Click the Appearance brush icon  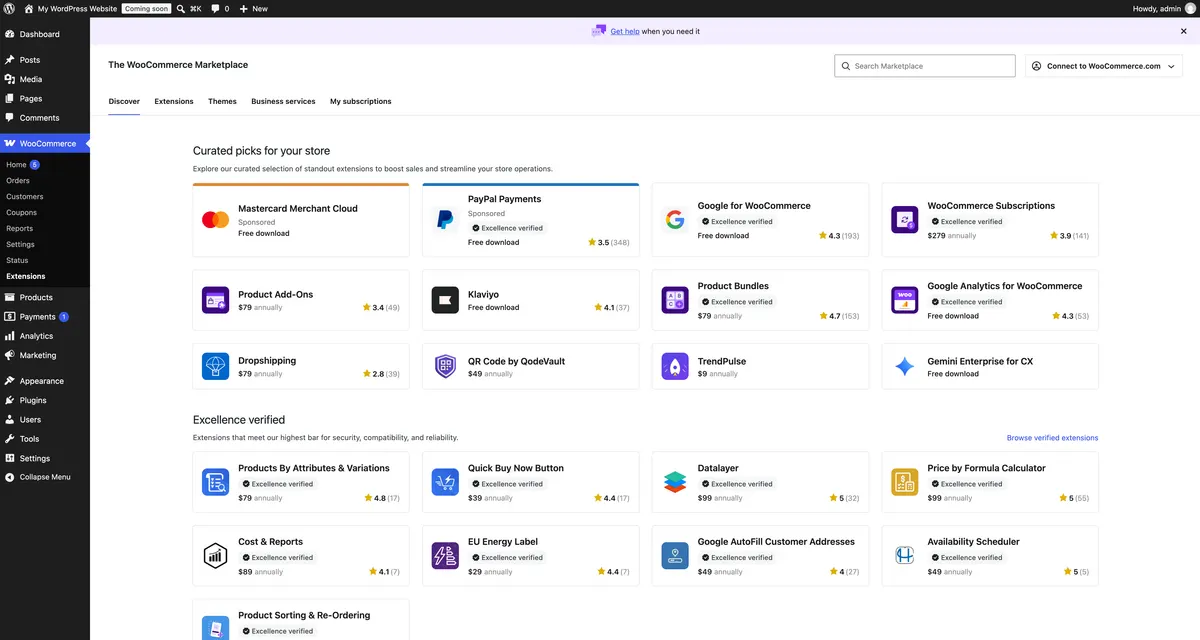click(10, 381)
